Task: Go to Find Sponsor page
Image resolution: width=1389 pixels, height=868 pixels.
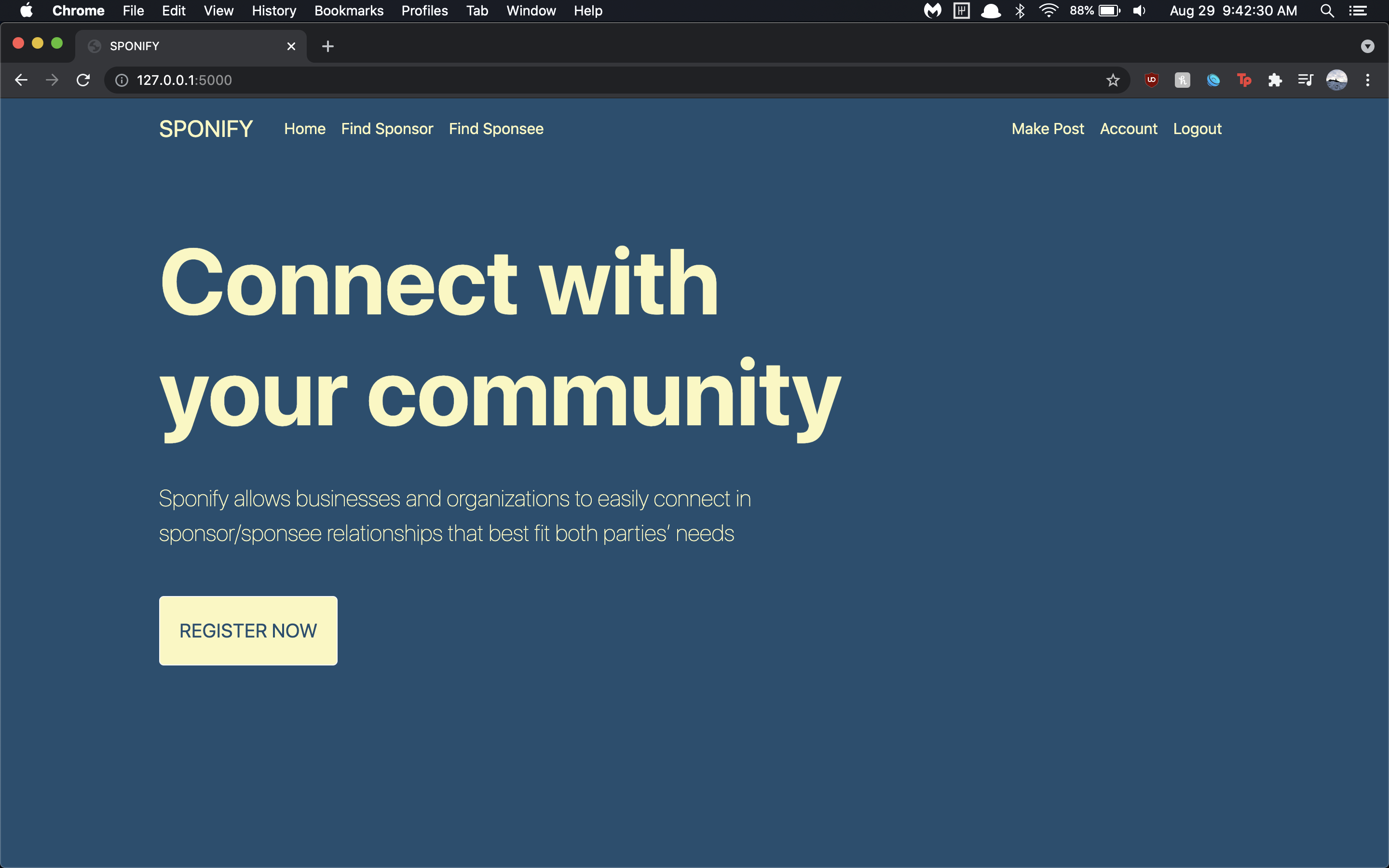Action: (387, 129)
